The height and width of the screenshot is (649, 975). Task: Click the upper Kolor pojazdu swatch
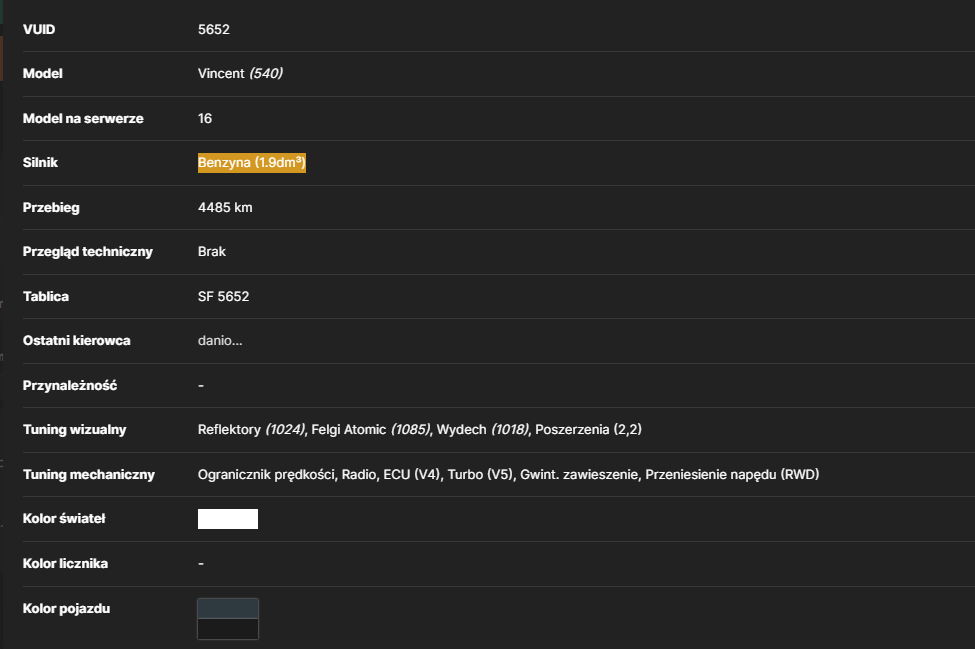click(x=228, y=609)
